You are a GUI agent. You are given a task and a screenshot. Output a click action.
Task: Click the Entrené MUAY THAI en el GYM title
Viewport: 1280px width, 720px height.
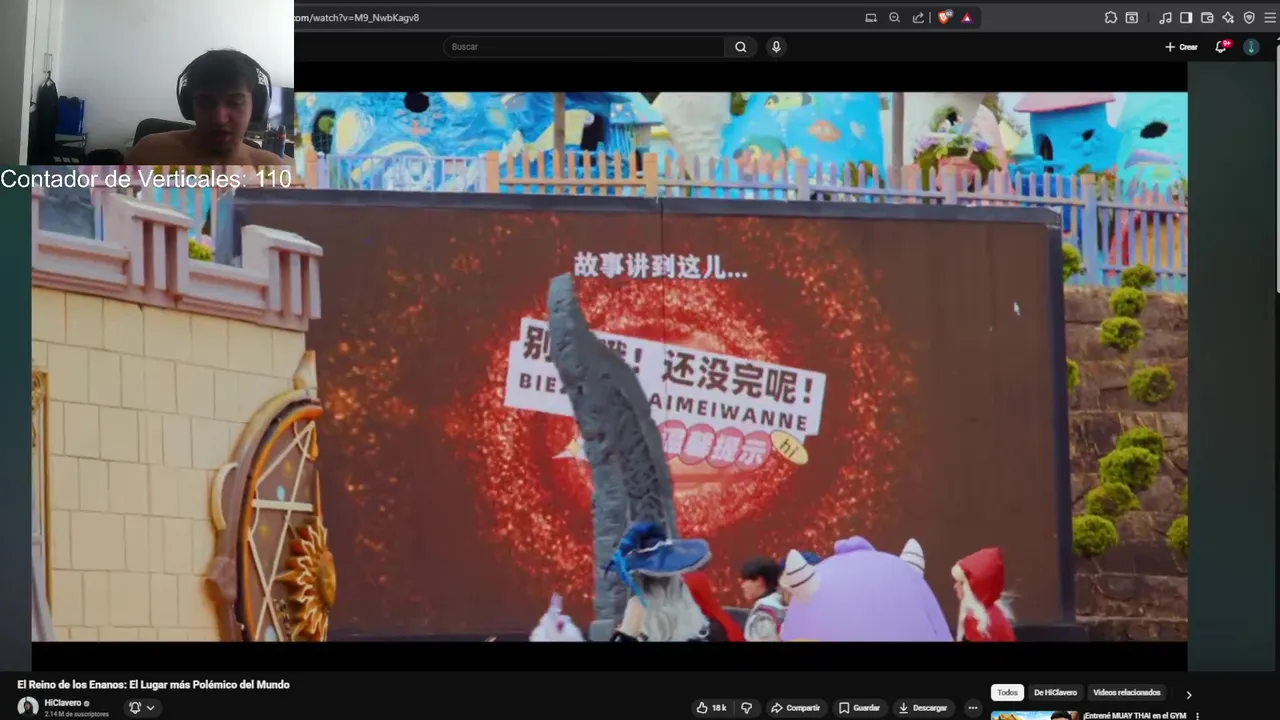[x=1134, y=716]
